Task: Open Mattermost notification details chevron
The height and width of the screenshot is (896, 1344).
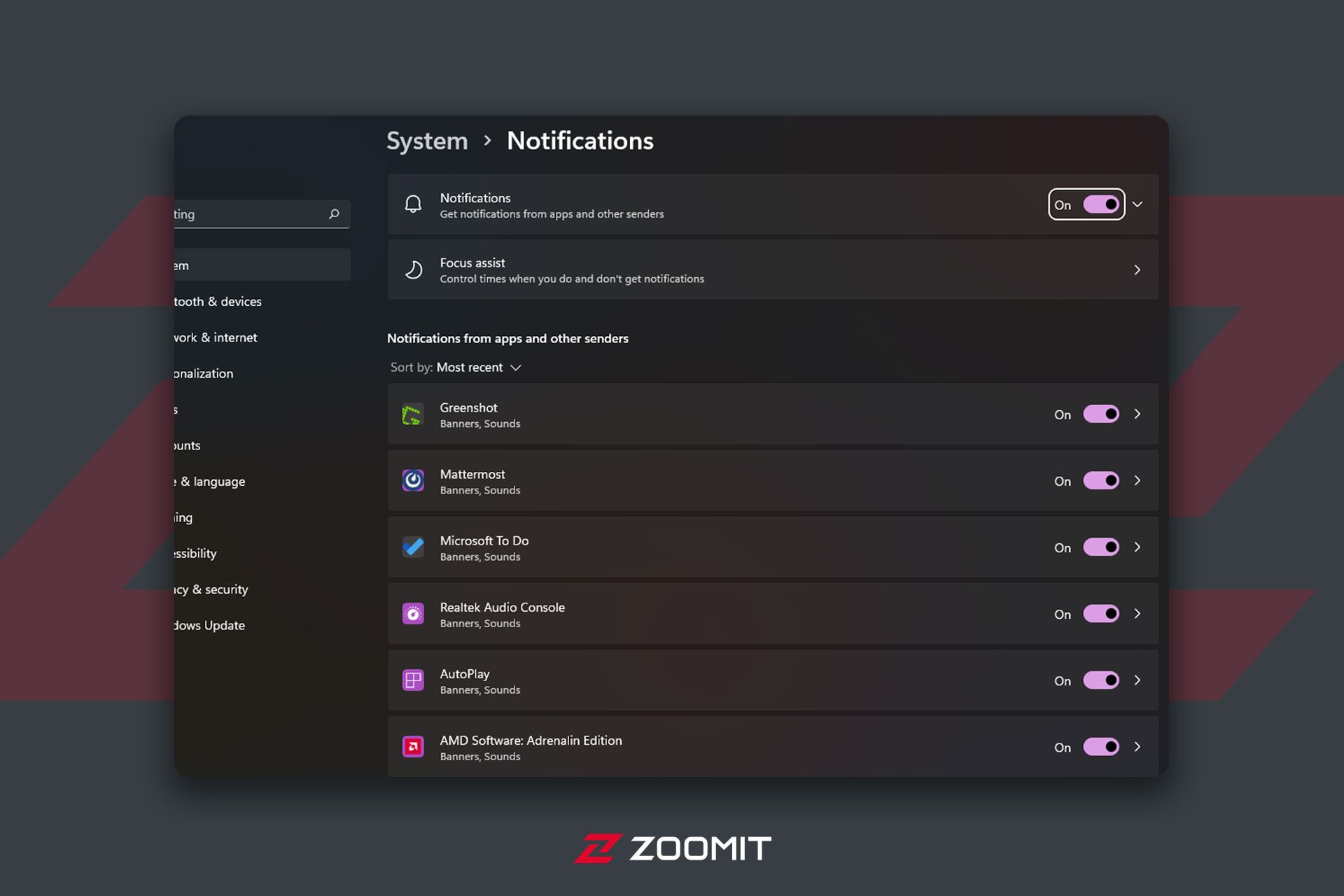Action: [1137, 480]
